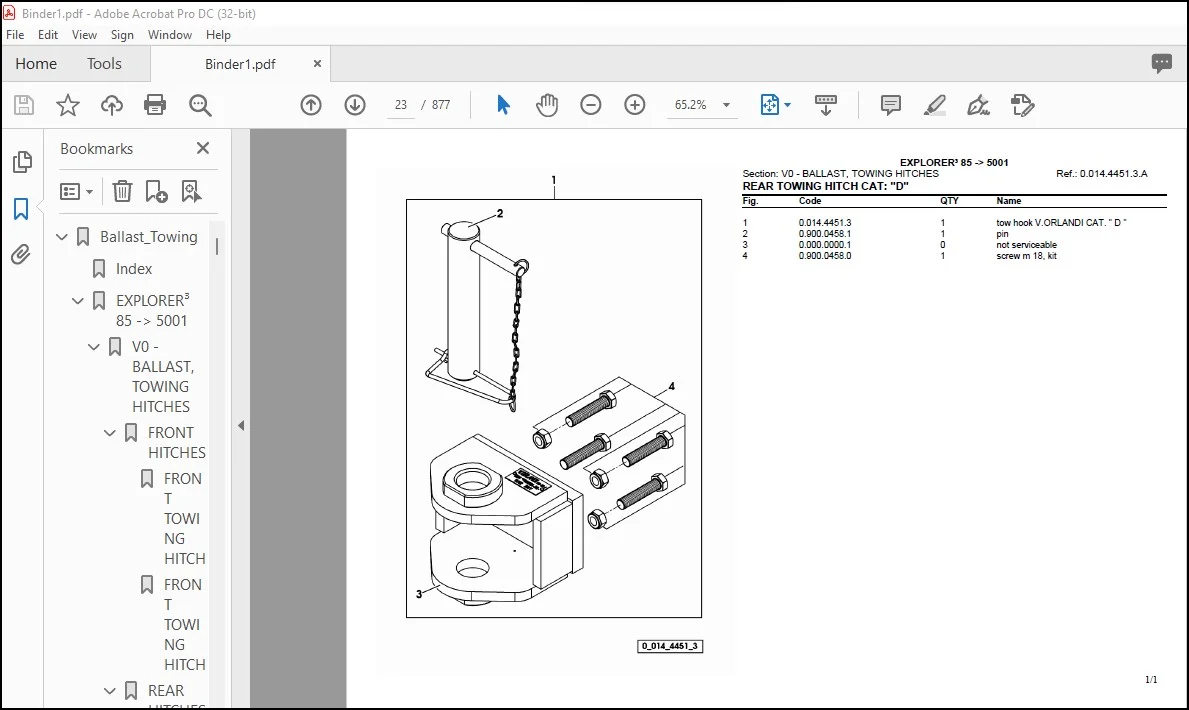The width and height of the screenshot is (1189, 710).
Task: Activate the selection arrow tool
Action: pos(503,105)
